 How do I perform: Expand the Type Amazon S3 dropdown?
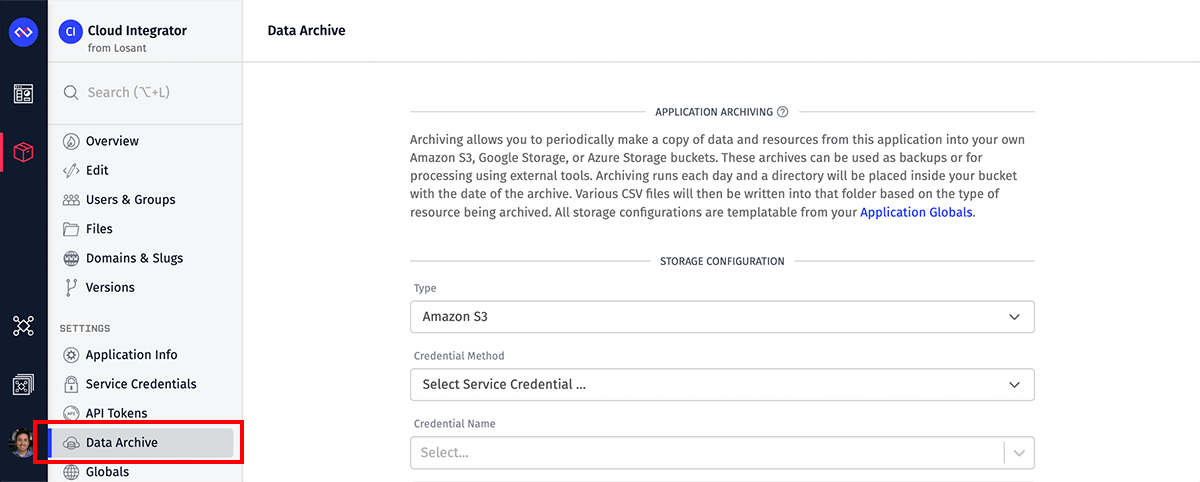coord(722,317)
